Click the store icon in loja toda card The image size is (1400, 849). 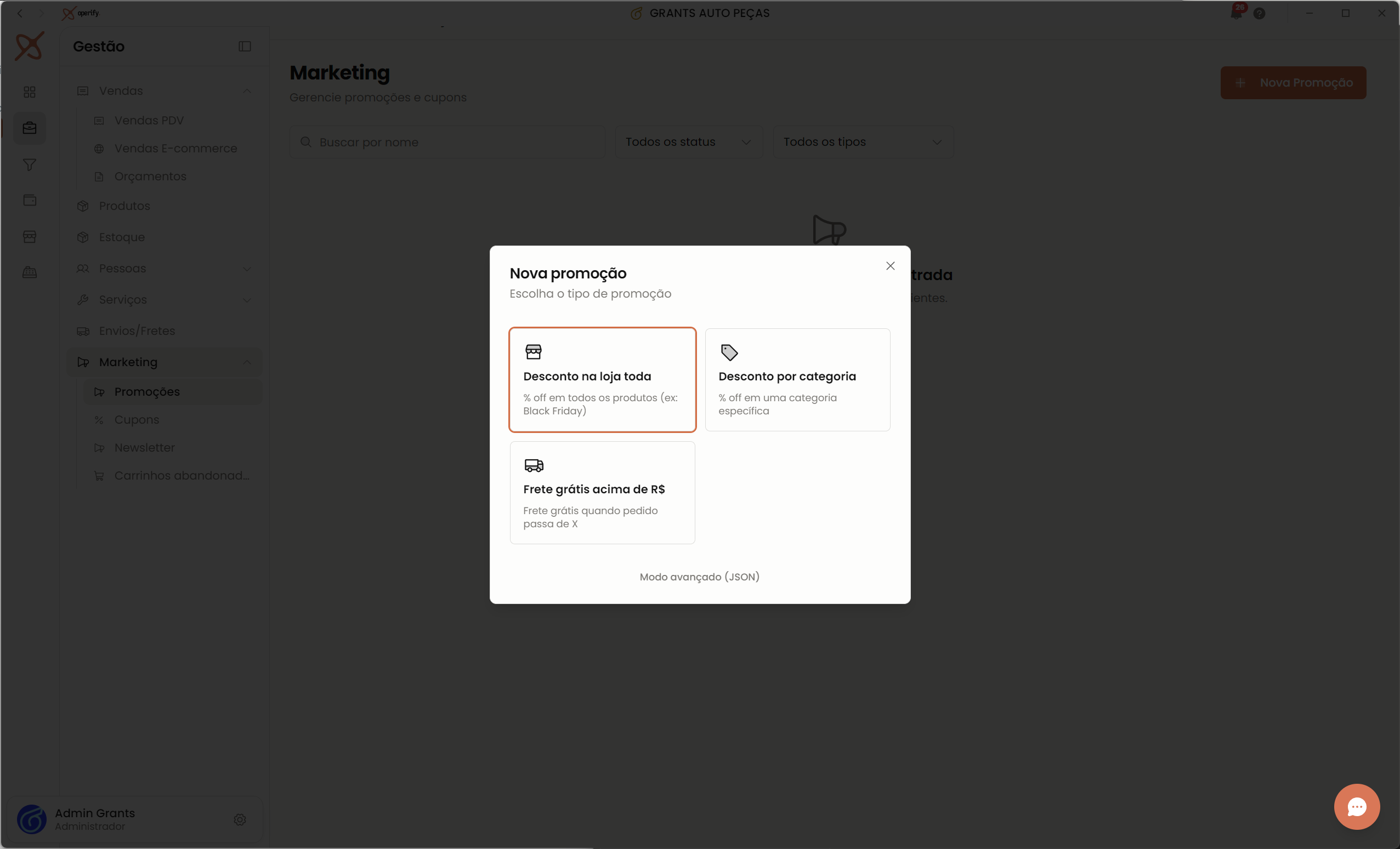[534, 351]
